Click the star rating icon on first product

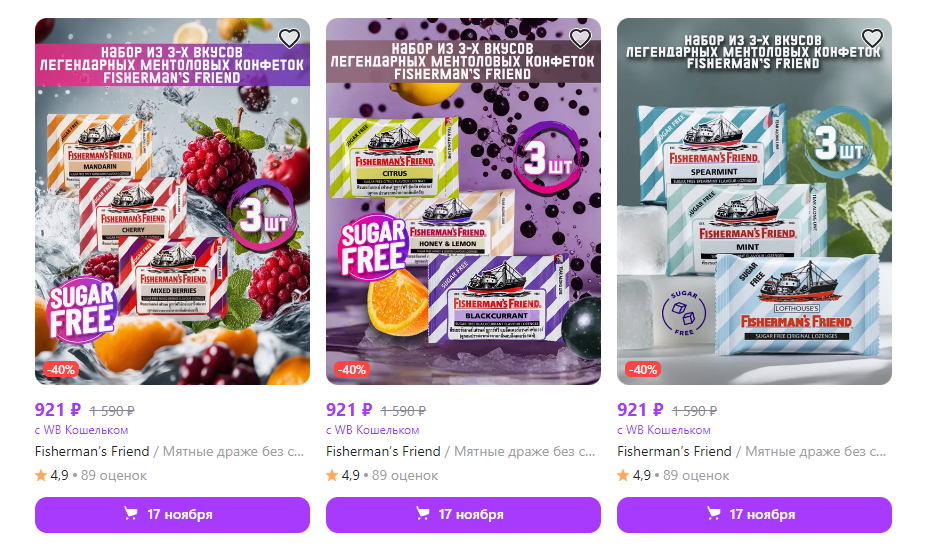(x=40, y=475)
